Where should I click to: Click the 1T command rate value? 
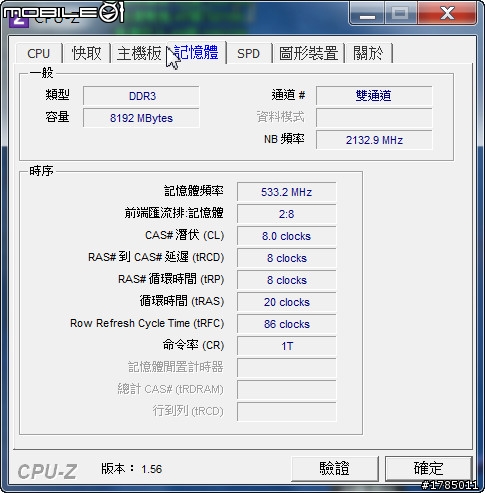coord(287,346)
